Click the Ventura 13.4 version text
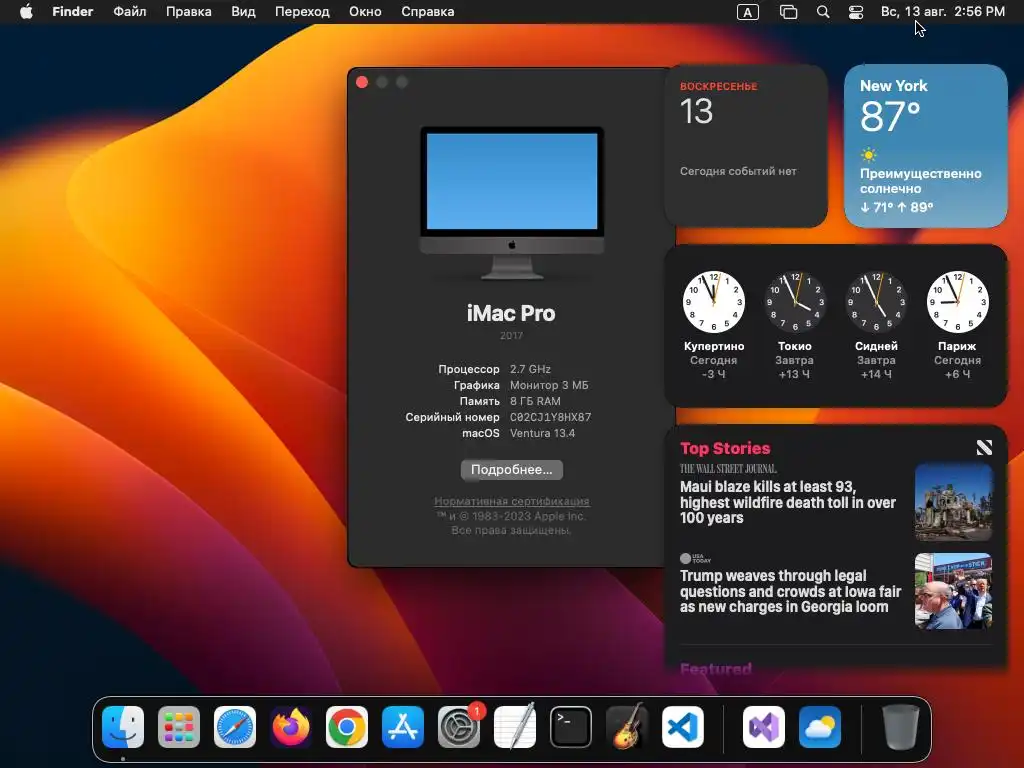Screen dimensions: 1024x768 542,433
